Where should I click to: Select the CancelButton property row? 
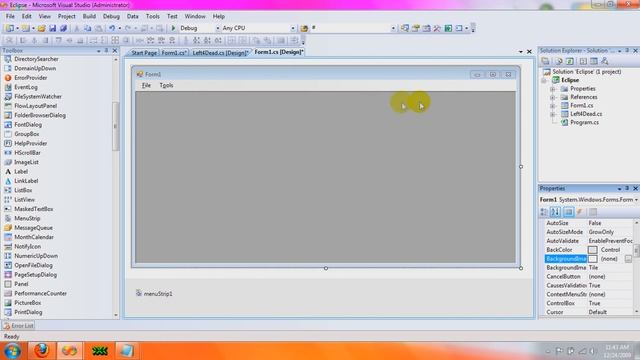point(588,277)
